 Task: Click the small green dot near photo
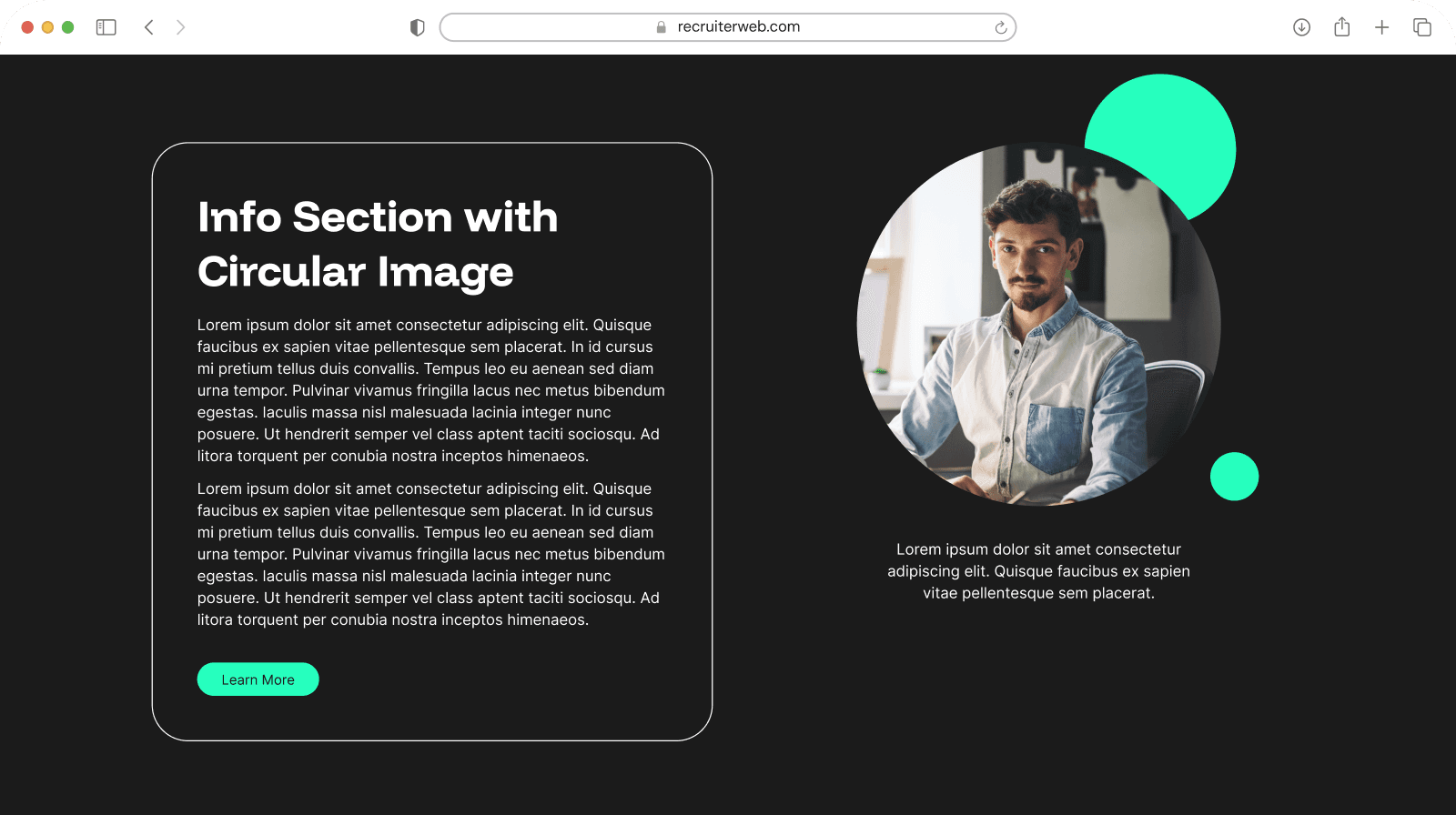tap(1234, 476)
